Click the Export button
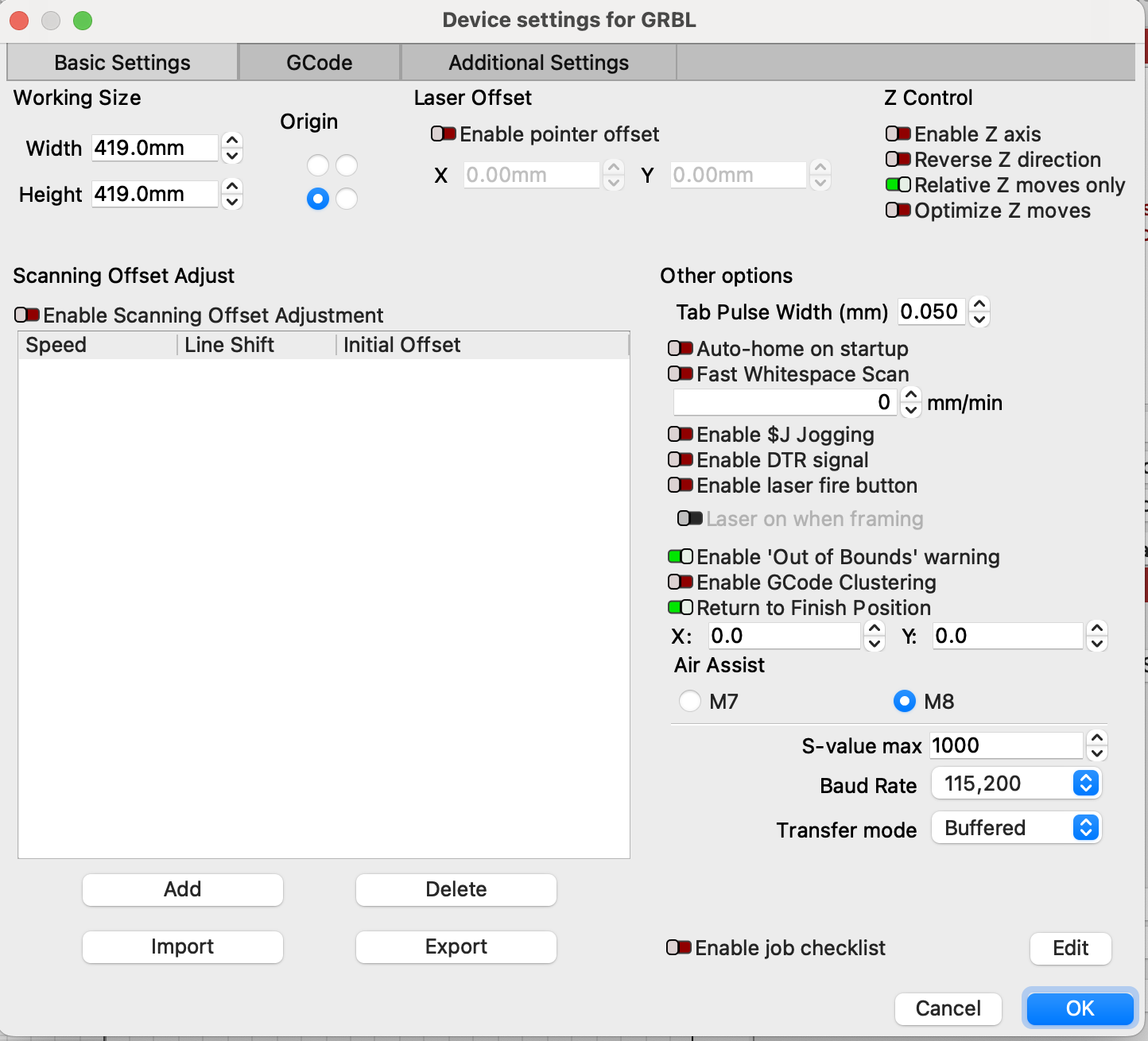This screenshot has width=1148, height=1041. pos(456,946)
